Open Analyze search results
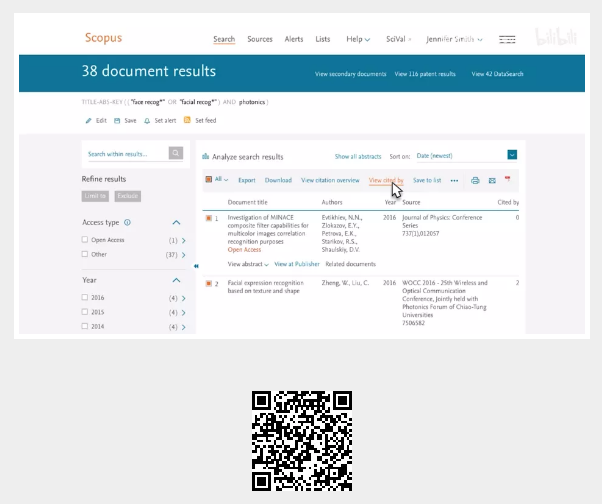602x504 pixels. point(248,157)
